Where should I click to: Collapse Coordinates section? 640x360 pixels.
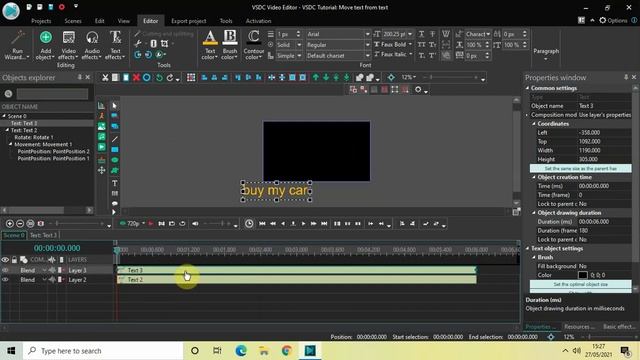534,123
